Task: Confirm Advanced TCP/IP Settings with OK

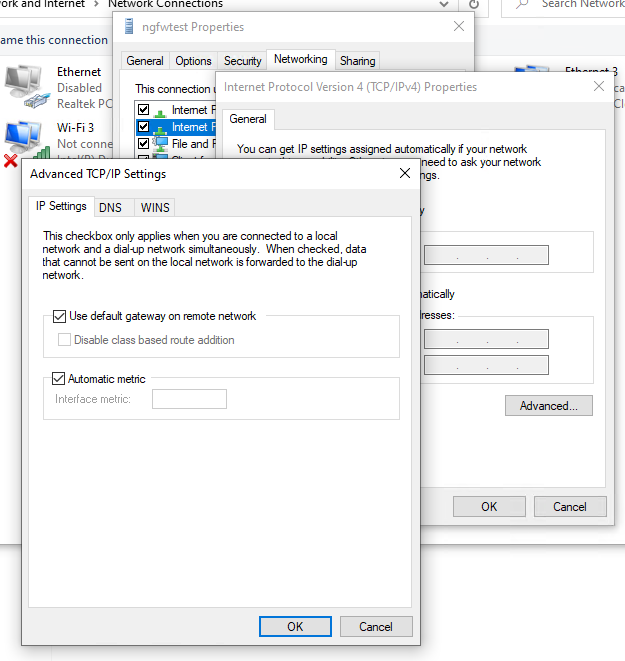Action: tap(295, 627)
